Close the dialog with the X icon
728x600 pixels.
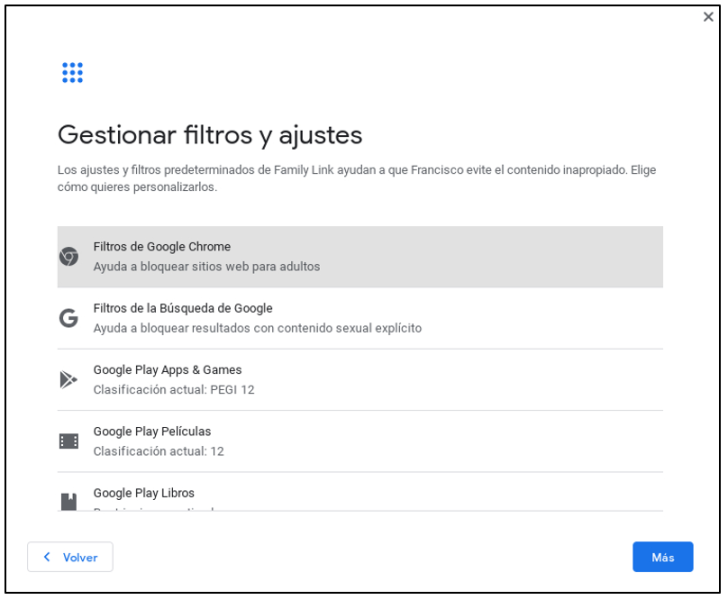tap(708, 17)
